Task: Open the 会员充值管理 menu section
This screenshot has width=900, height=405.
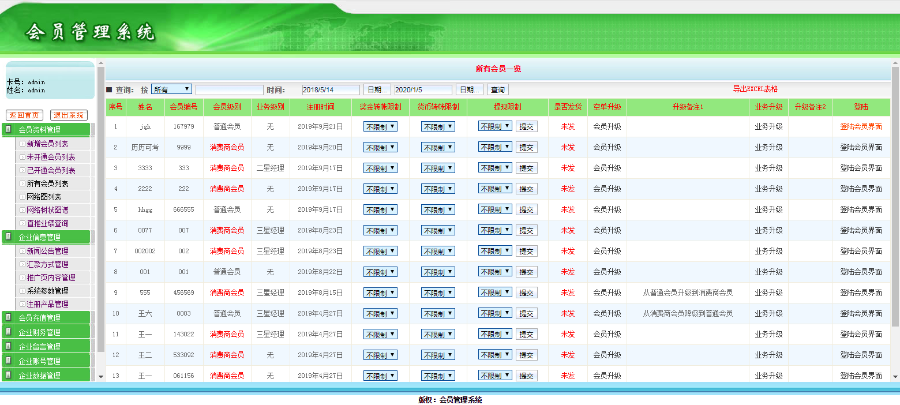Action: click(46, 317)
